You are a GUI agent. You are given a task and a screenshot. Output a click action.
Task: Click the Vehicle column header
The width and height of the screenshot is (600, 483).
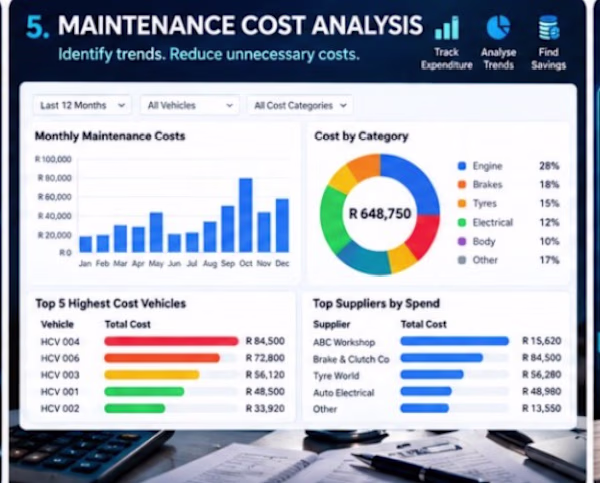coord(57,324)
